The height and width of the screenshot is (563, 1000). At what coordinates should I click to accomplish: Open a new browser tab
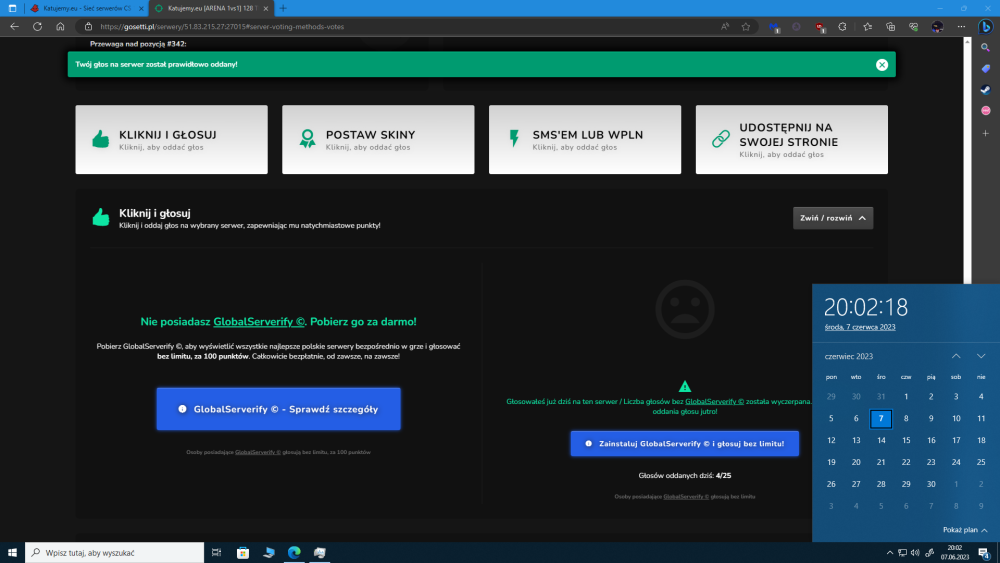(x=283, y=8)
